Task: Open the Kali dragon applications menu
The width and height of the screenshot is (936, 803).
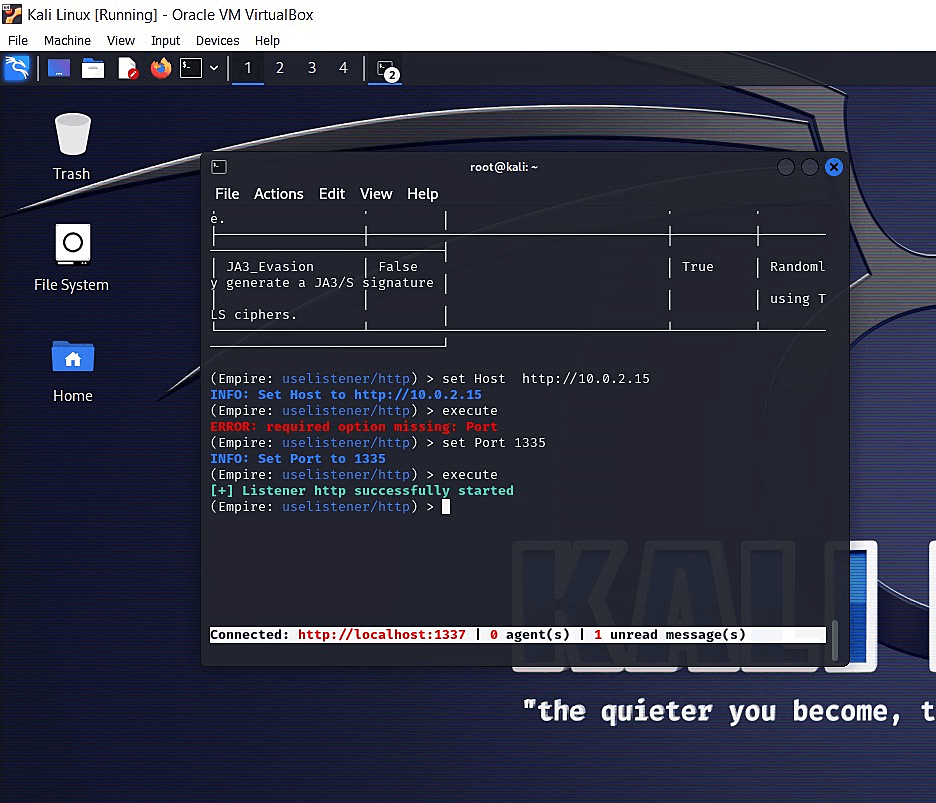Action: 17,68
